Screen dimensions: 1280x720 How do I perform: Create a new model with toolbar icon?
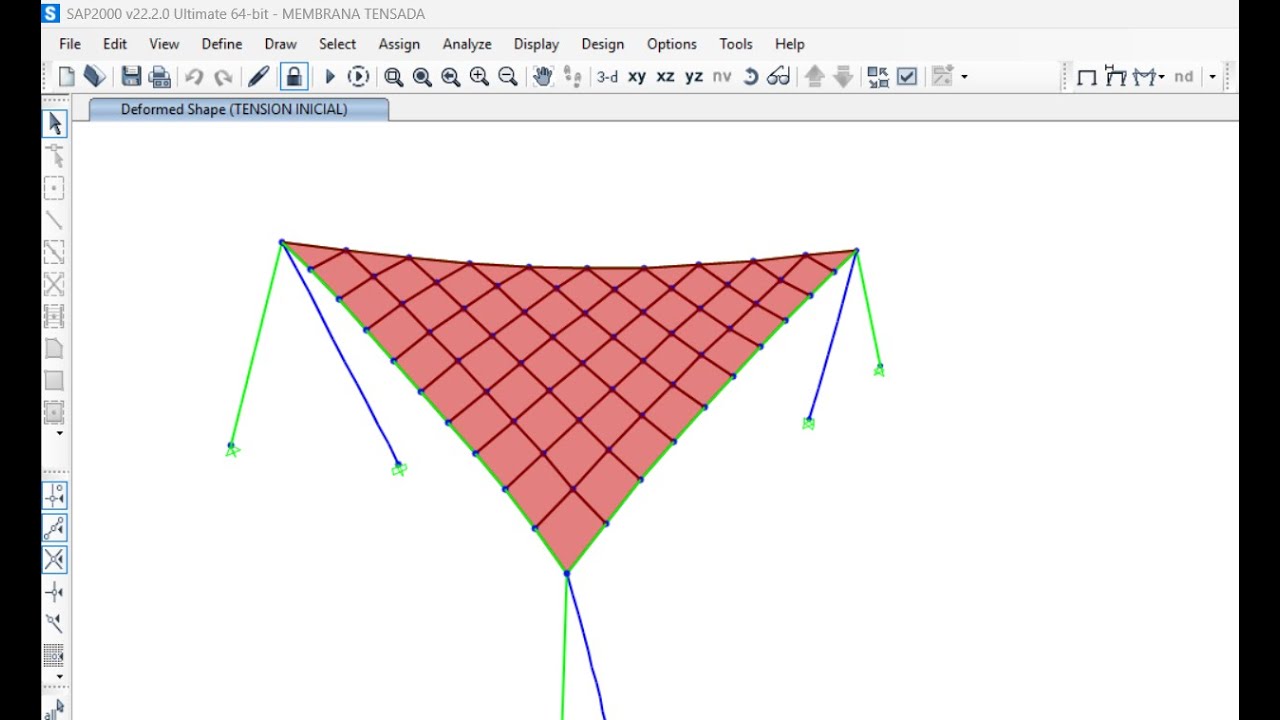[x=67, y=76]
